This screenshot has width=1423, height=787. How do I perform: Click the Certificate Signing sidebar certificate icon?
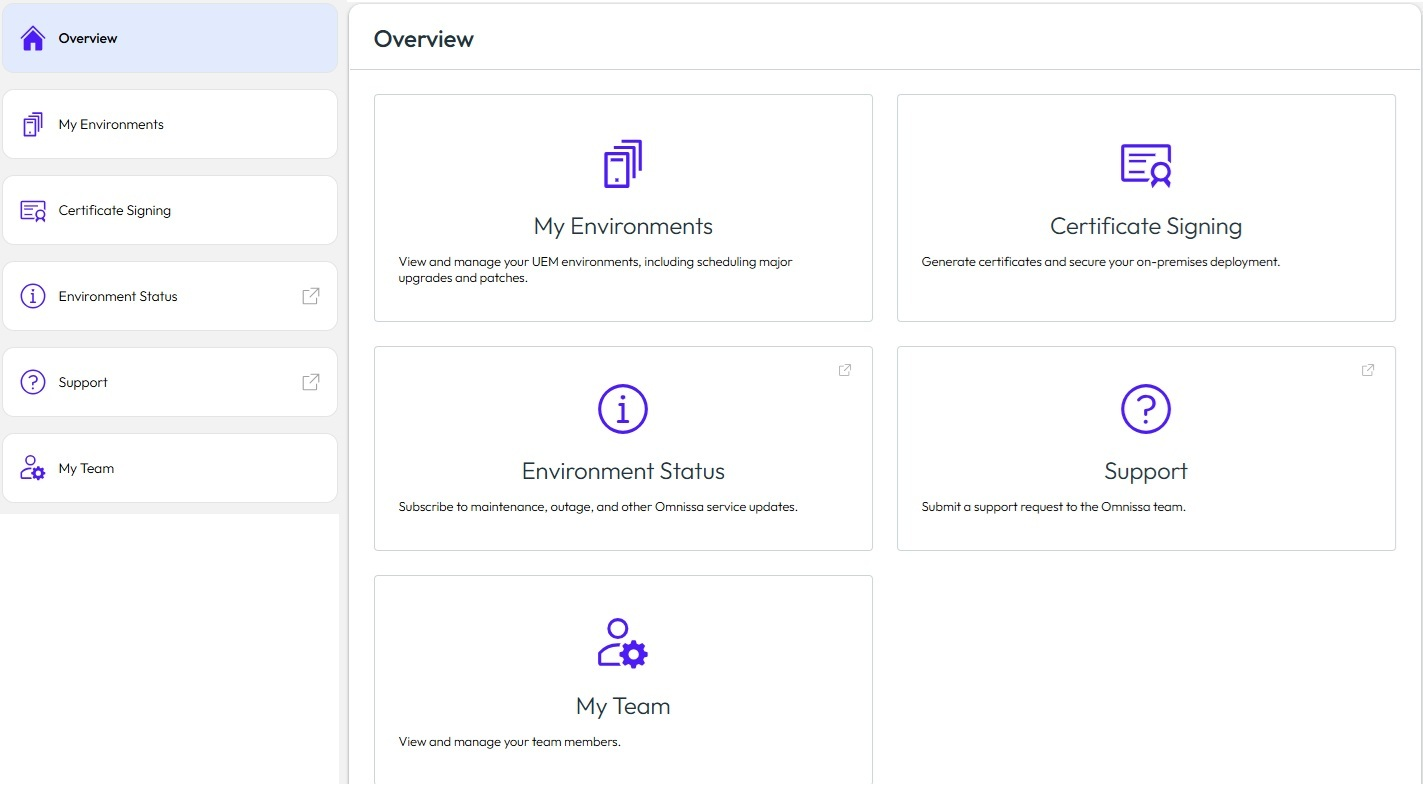click(x=33, y=210)
